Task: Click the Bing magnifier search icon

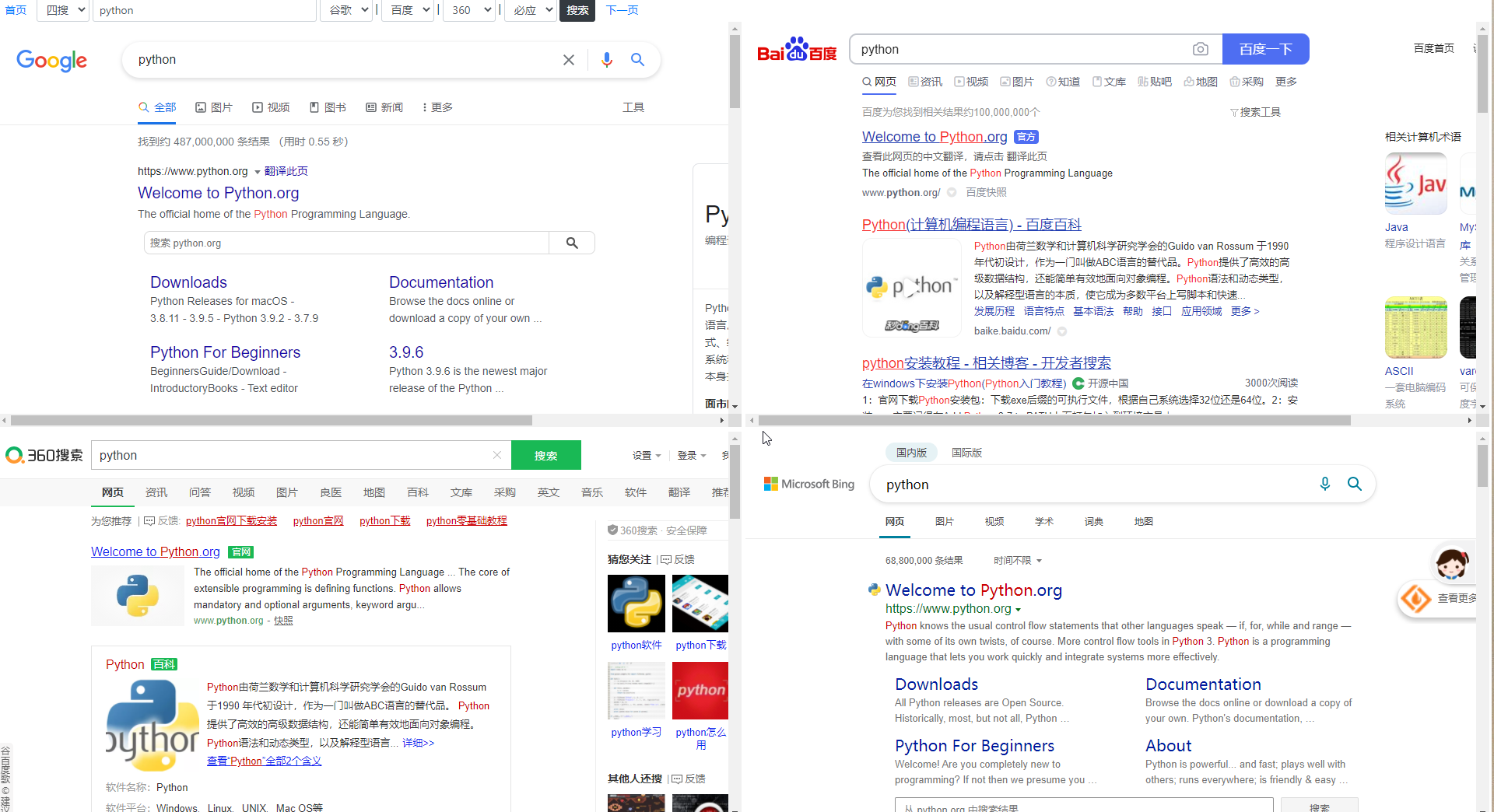Action: click(1355, 484)
